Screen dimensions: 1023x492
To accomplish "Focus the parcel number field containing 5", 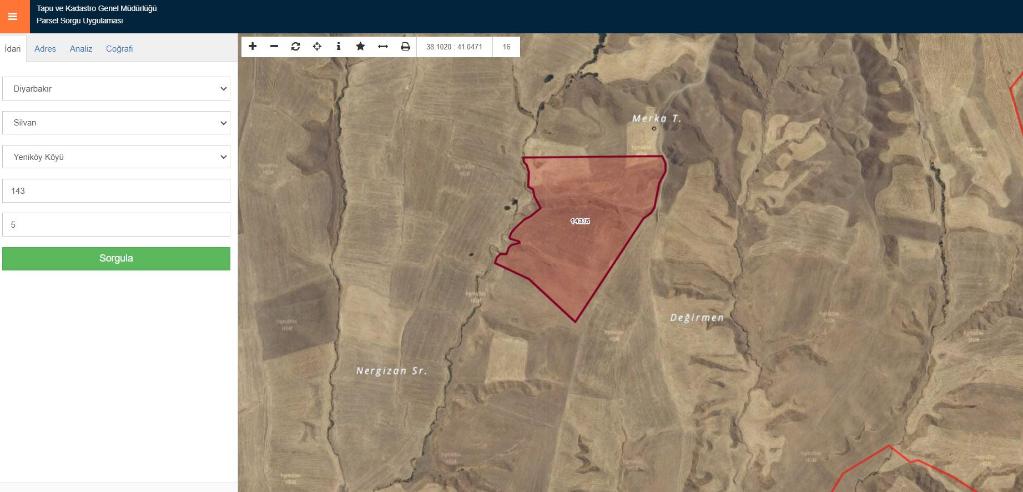I will click(x=116, y=225).
